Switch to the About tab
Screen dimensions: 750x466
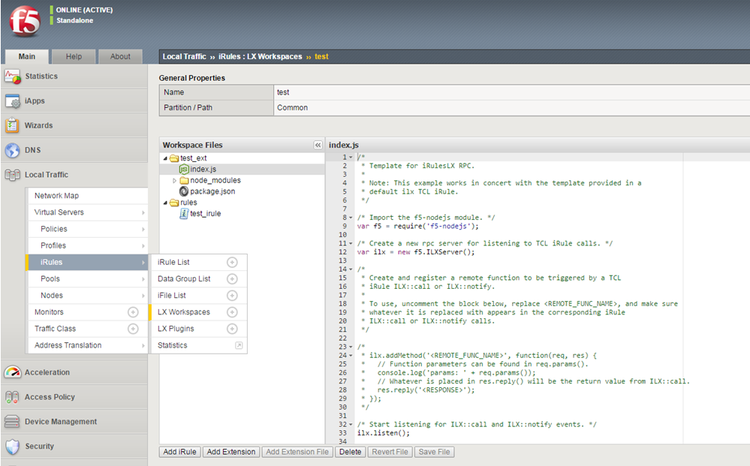tap(120, 56)
